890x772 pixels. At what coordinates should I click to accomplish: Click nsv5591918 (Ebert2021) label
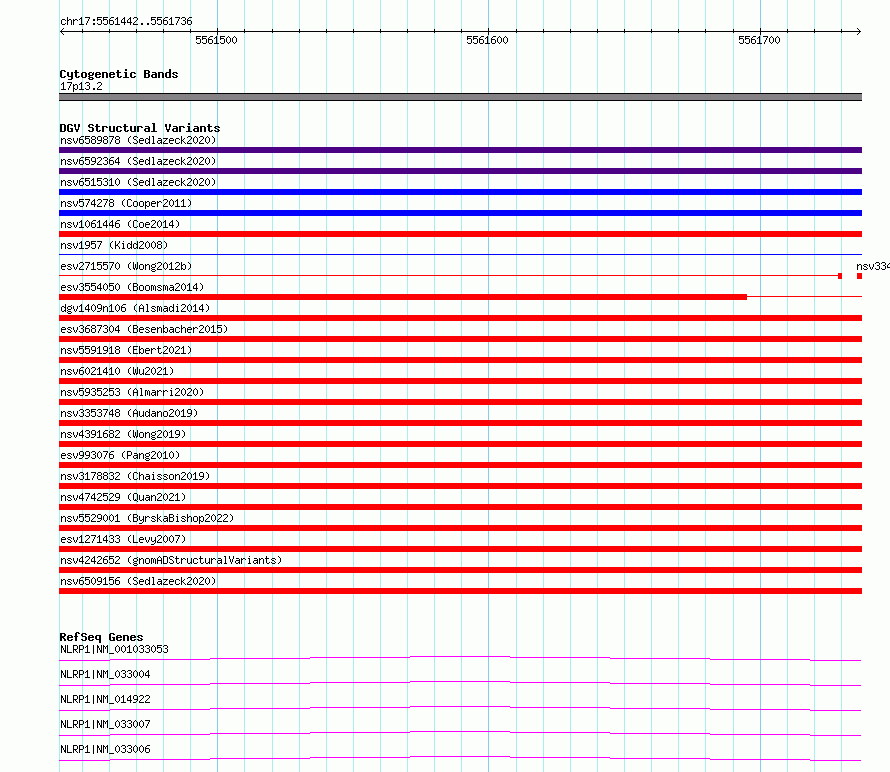pos(126,350)
